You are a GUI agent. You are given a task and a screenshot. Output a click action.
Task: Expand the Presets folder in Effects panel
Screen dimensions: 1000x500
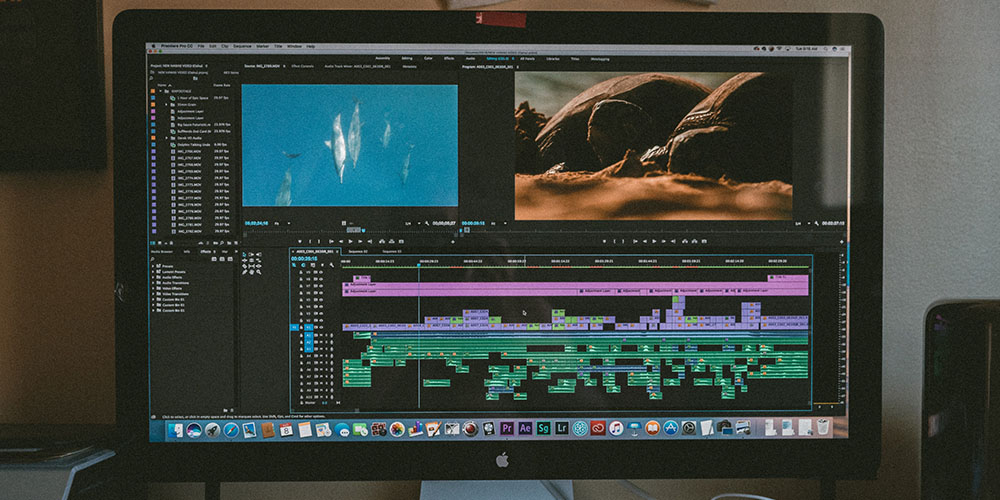[153, 266]
